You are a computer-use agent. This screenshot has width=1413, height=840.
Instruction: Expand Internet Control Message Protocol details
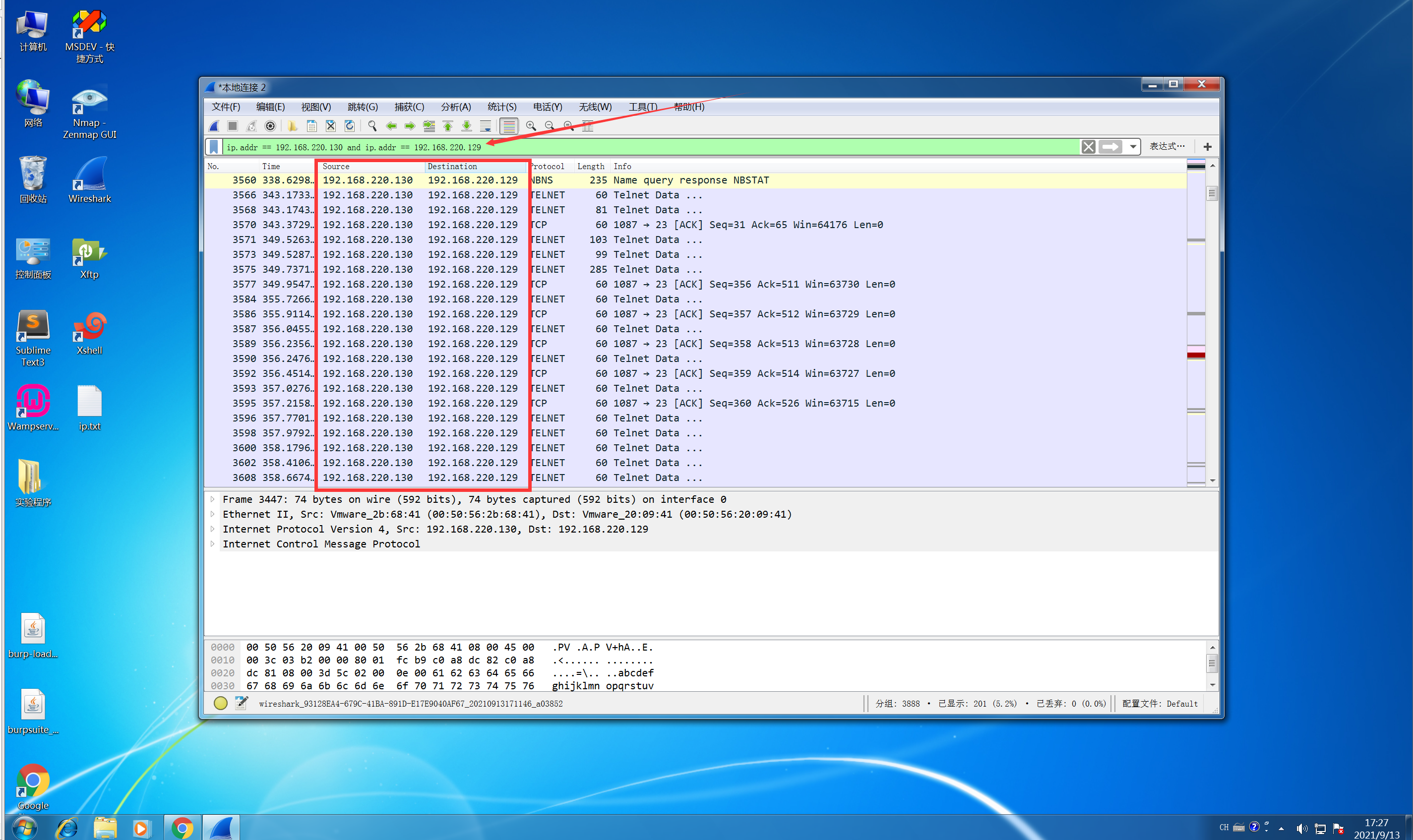click(x=212, y=544)
